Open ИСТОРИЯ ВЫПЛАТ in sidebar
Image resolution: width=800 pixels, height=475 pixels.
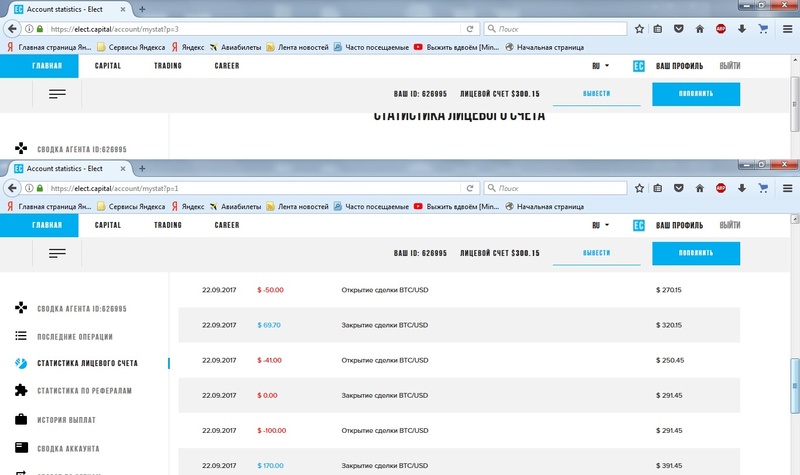66,420
